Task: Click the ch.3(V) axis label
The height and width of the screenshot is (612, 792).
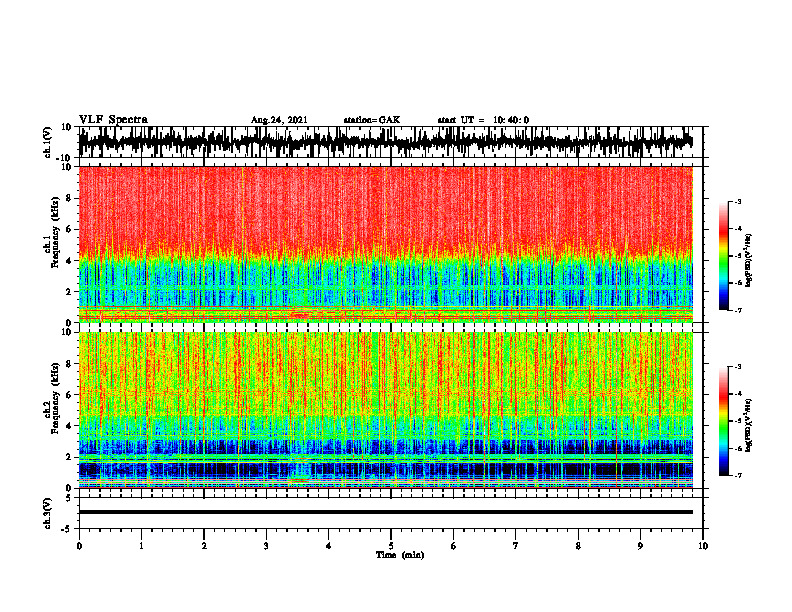Action: [x=48, y=513]
